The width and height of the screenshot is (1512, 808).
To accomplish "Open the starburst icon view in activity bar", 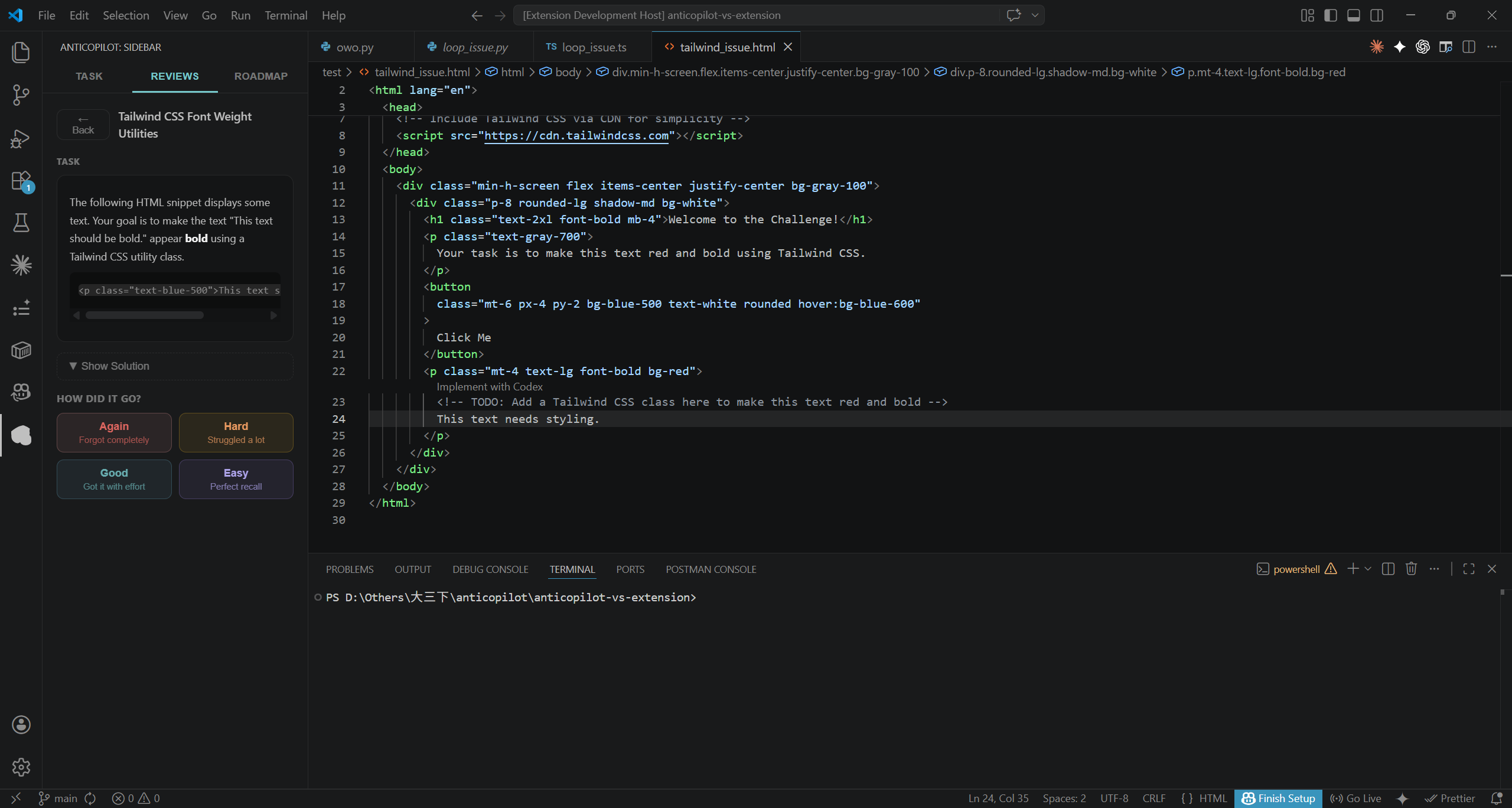I will (x=21, y=265).
